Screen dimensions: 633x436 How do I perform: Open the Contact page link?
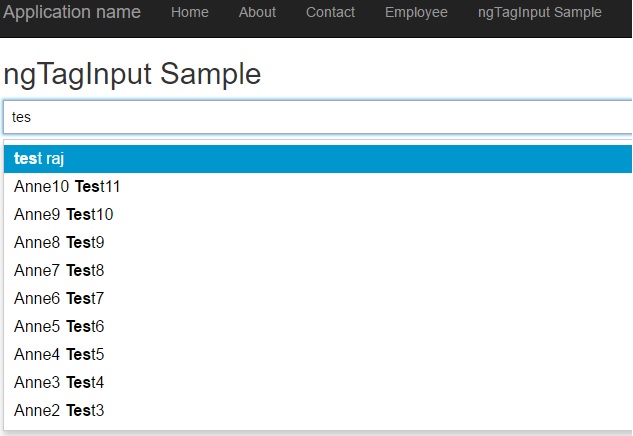coord(330,13)
